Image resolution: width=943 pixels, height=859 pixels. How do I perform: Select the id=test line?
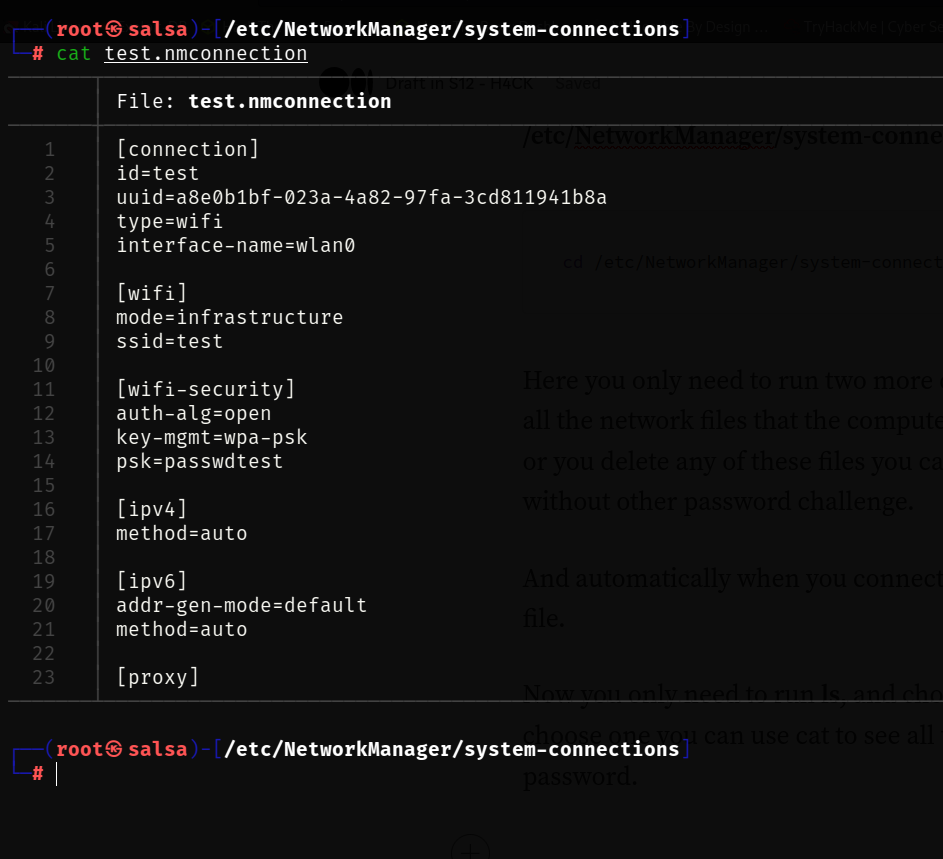click(158, 173)
